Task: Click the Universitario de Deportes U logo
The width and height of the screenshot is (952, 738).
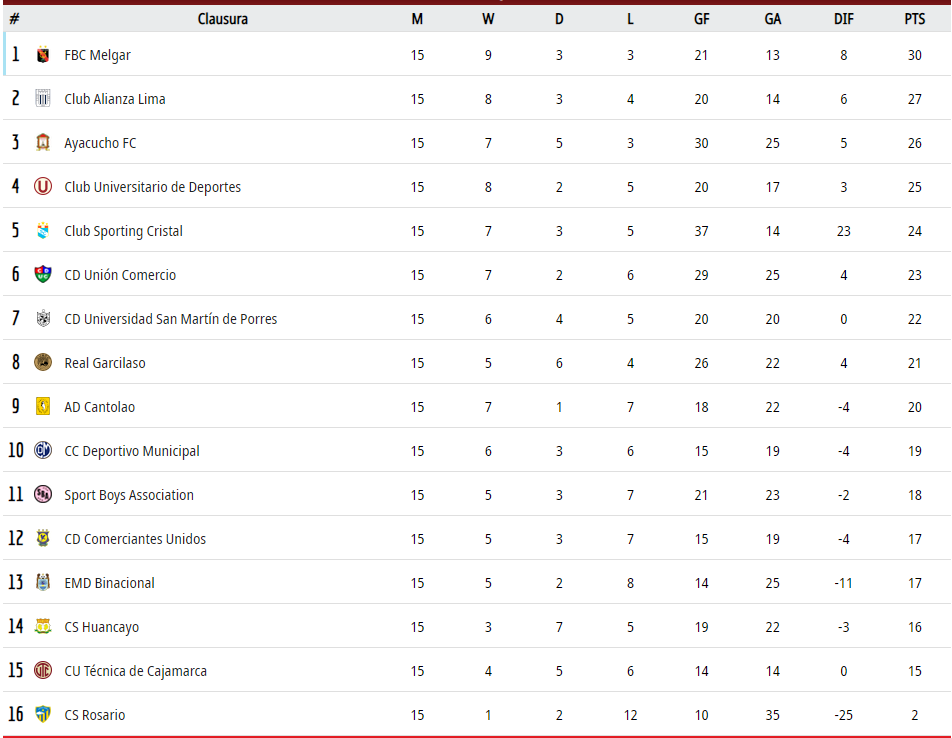Action: (42, 186)
